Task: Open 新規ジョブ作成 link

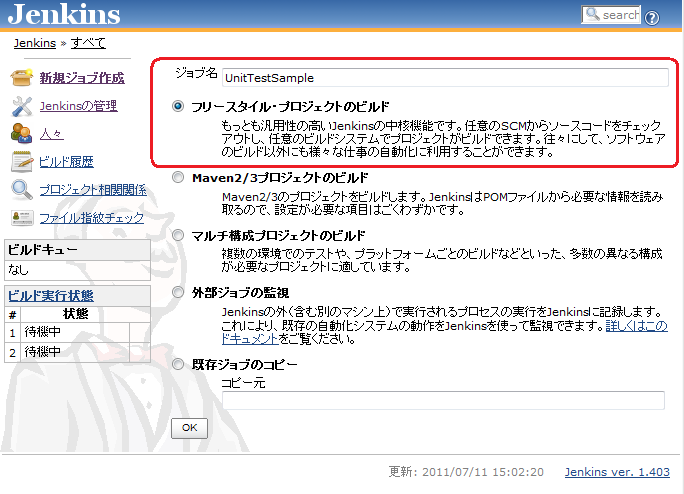Action: click(x=82, y=78)
